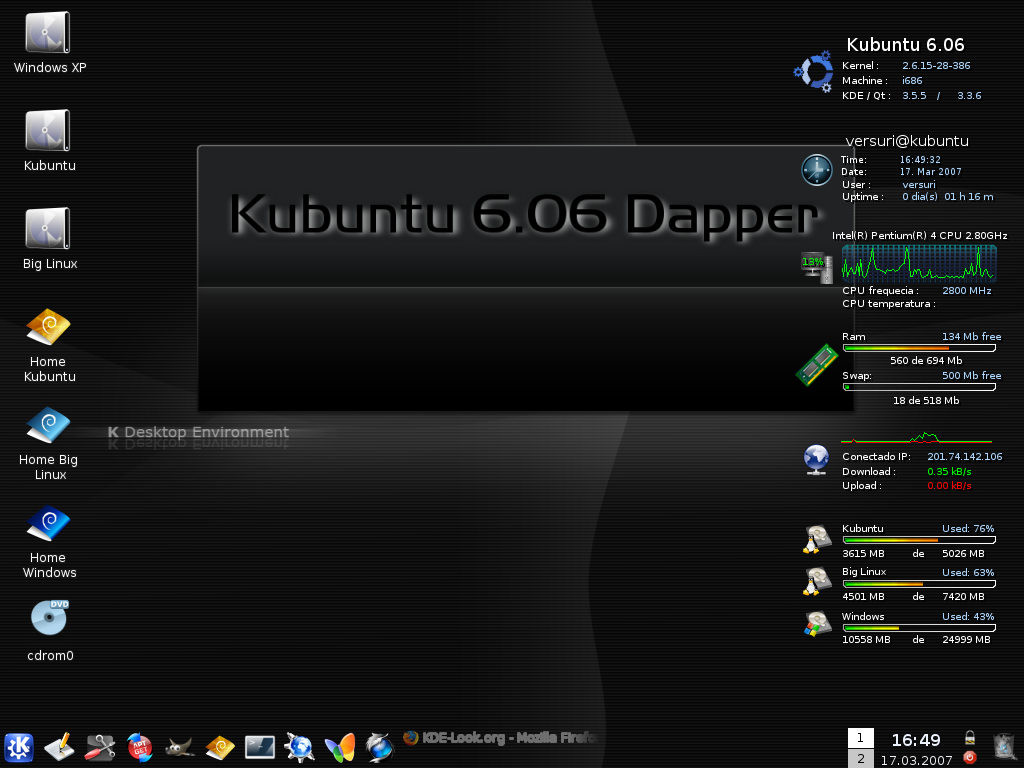The height and width of the screenshot is (768, 1024).
Task: Open the Konqueror web browser panel icon
Action: point(300,747)
